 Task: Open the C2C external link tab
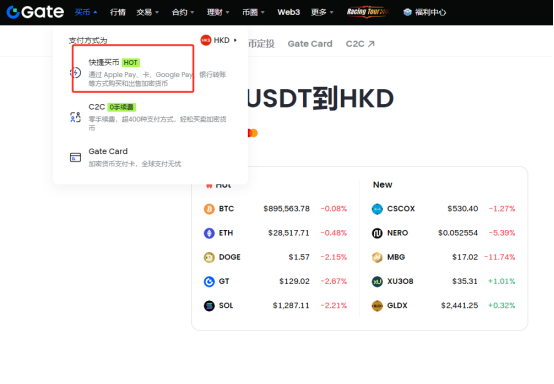[x=360, y=44]
